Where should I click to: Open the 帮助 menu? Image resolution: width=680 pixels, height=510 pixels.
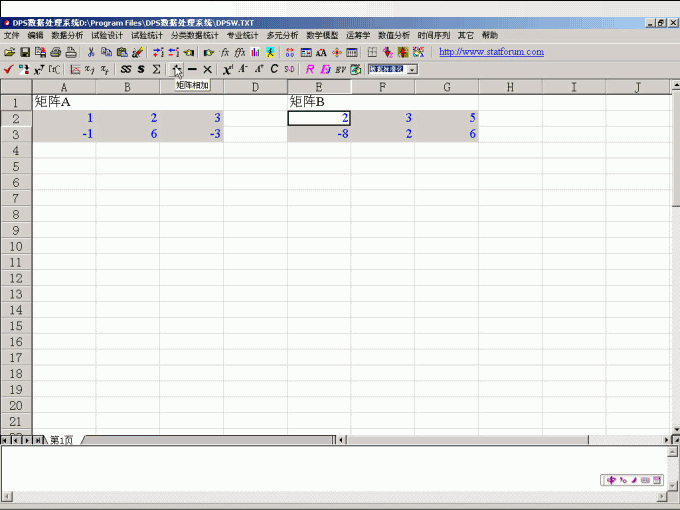[x=489, y=35]
